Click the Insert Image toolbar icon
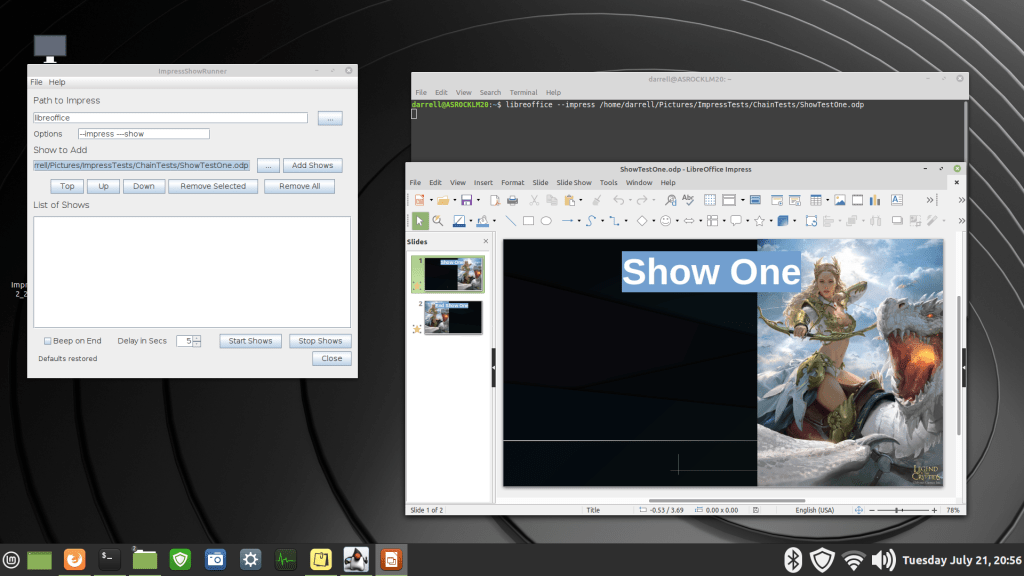Viewport: 1024px width, 576px height. (840, 200)
